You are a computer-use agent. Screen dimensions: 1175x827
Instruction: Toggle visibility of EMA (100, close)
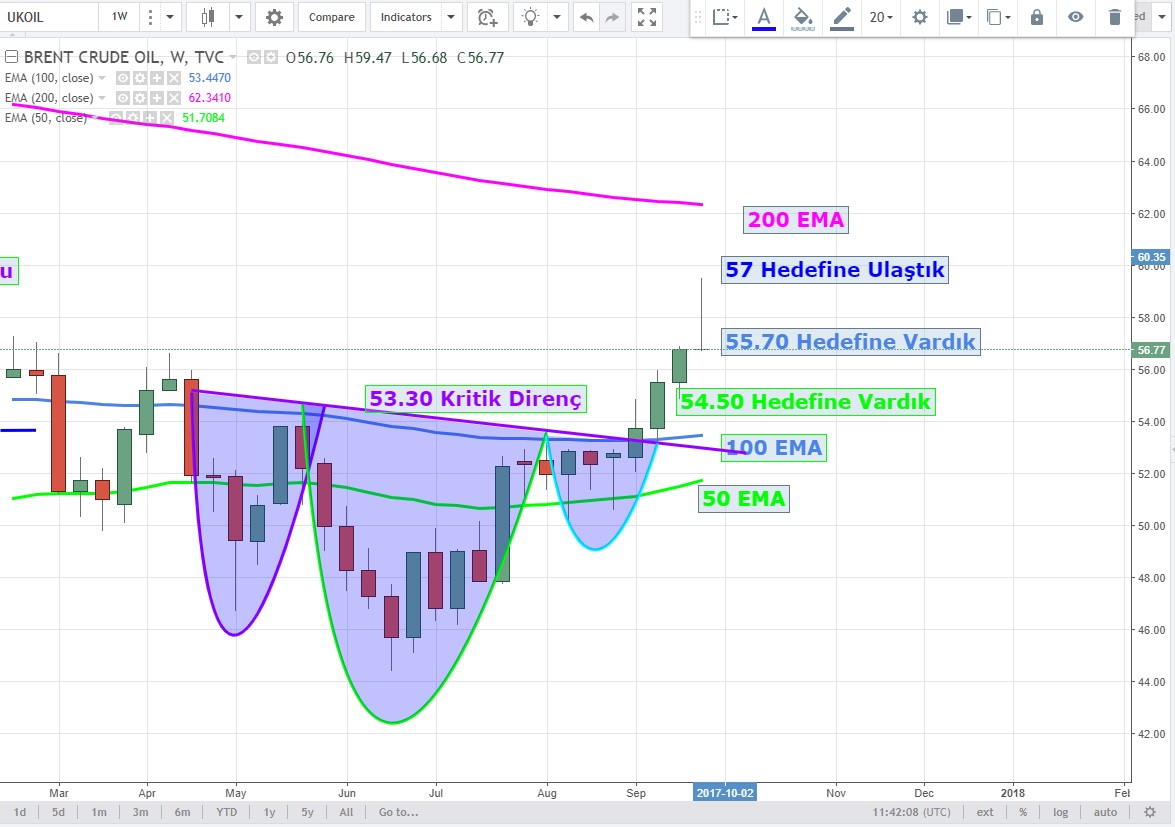click(123, 78)
